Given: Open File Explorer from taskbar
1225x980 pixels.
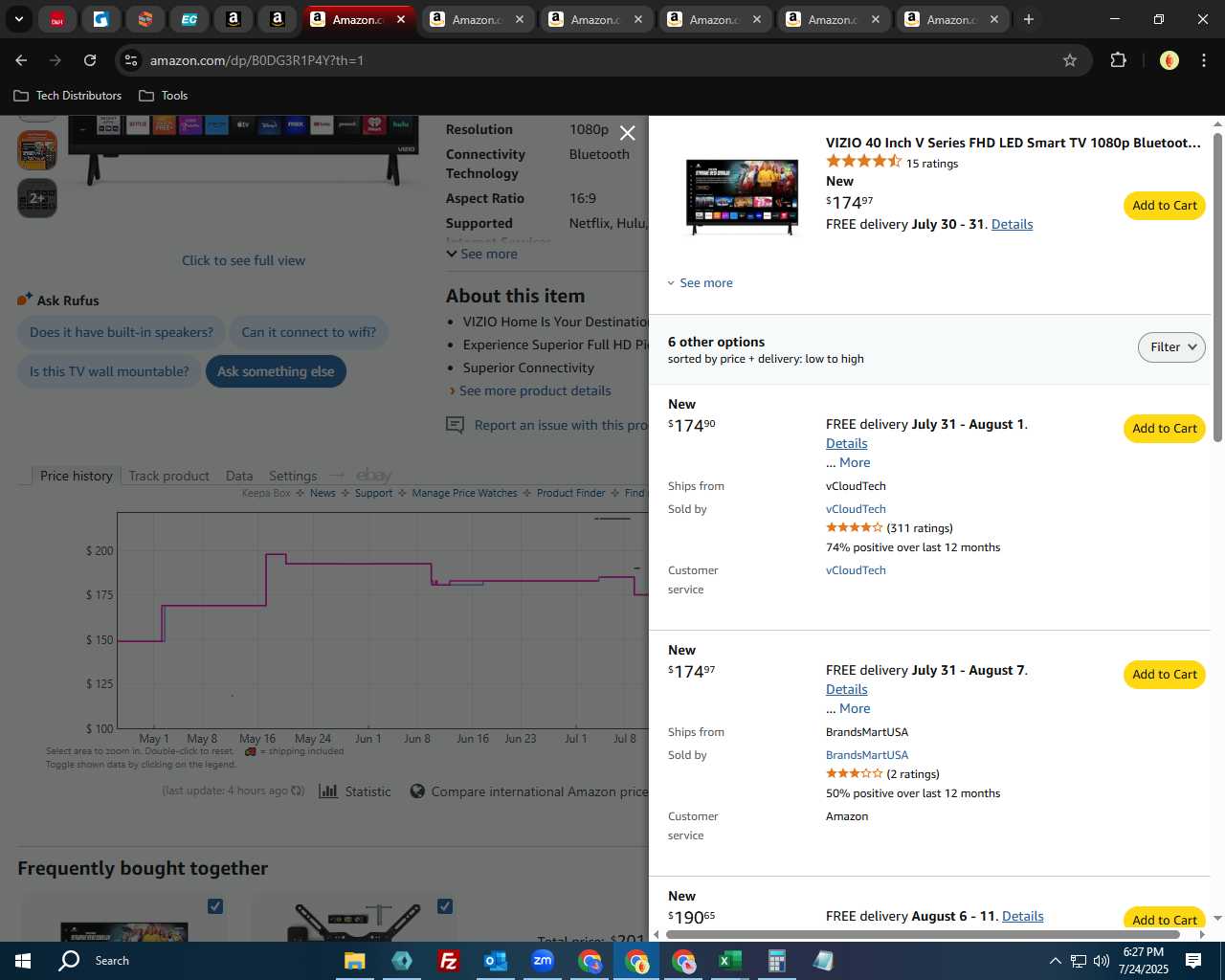Looking at the screenshot, I should (x=354, y=961).
